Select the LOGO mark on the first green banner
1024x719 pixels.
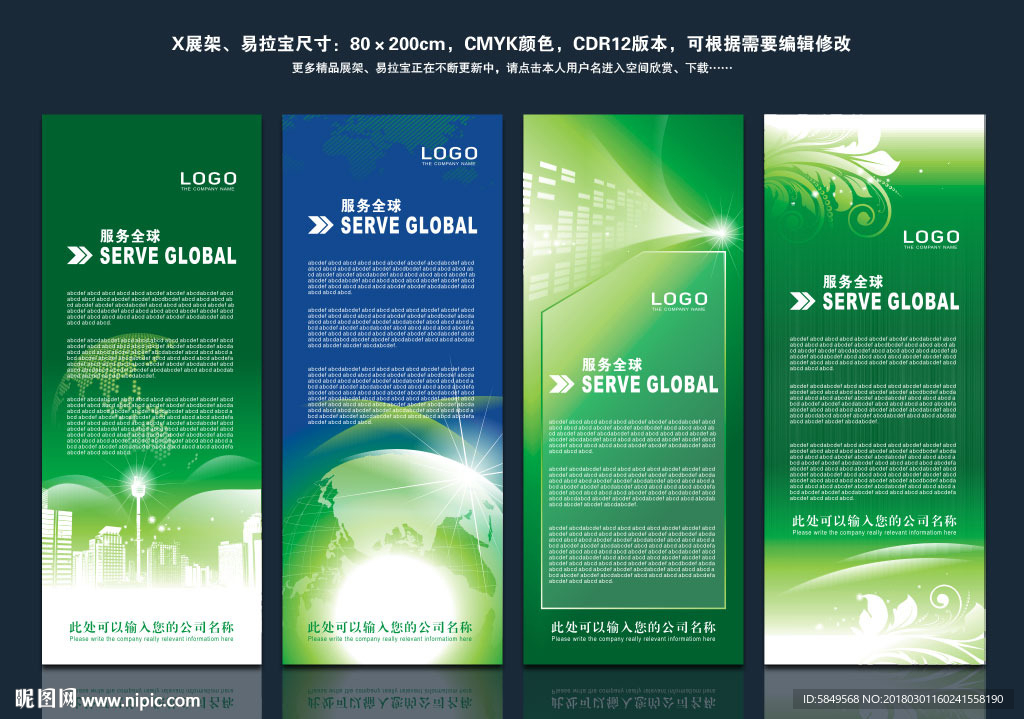(208, 180)
